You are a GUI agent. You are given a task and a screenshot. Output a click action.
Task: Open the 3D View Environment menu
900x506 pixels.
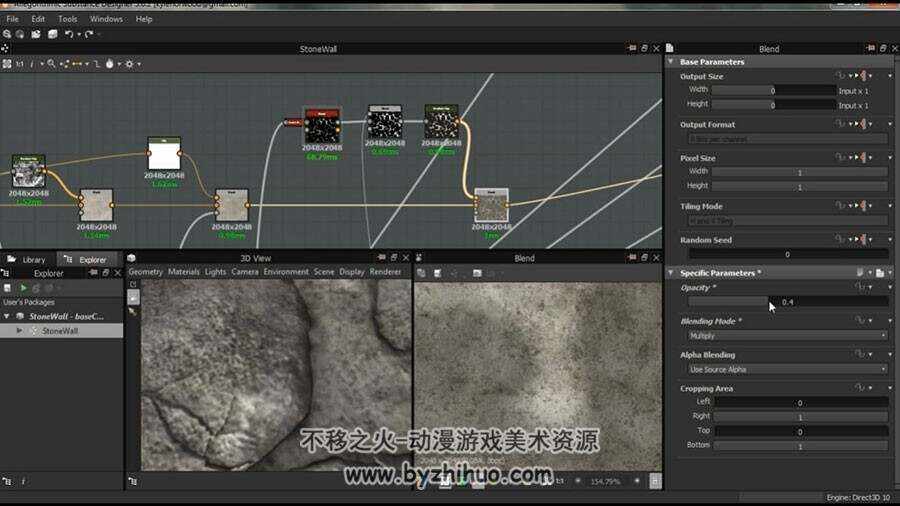click(286, 272)
